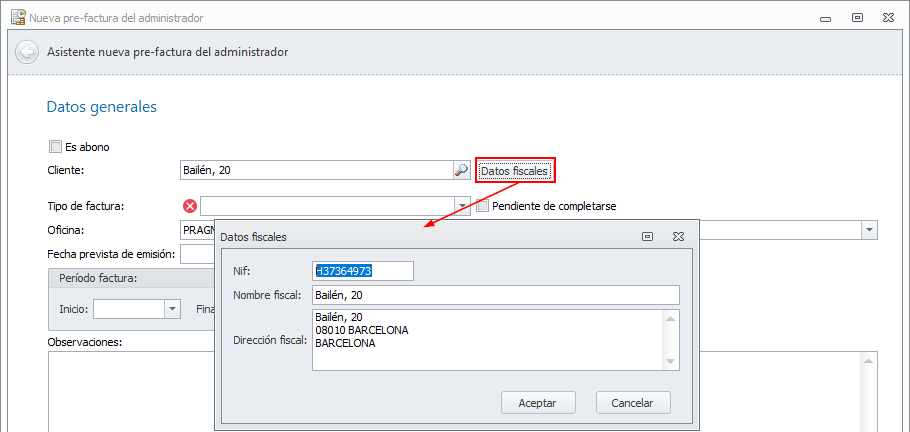Viewport: 910px width, 432px height.
Task: Click the Nombre fiscal input field
Action: pyautogui.click(x=496, y=295)
